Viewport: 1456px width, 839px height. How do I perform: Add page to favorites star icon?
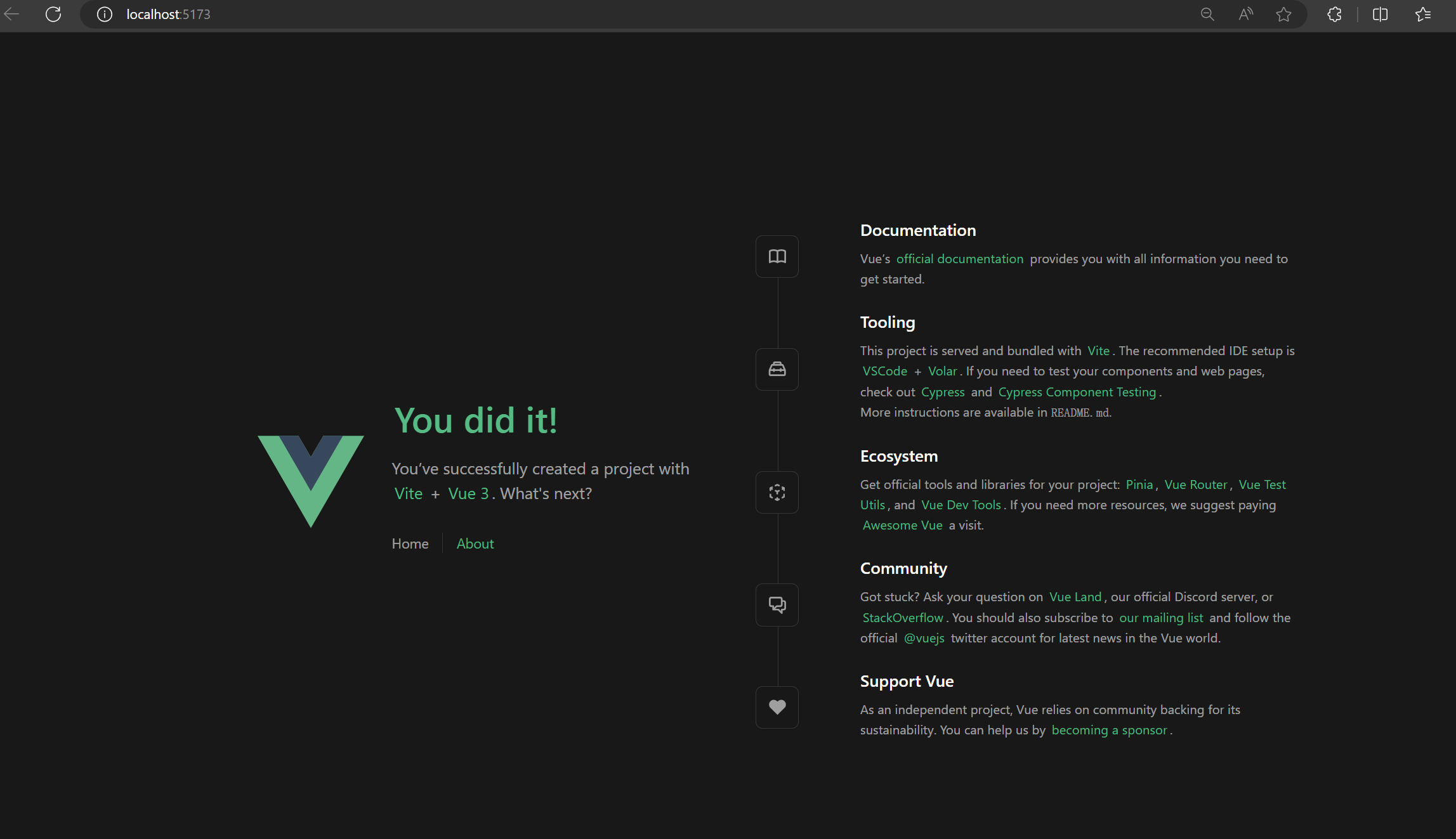coord(1283,14)
